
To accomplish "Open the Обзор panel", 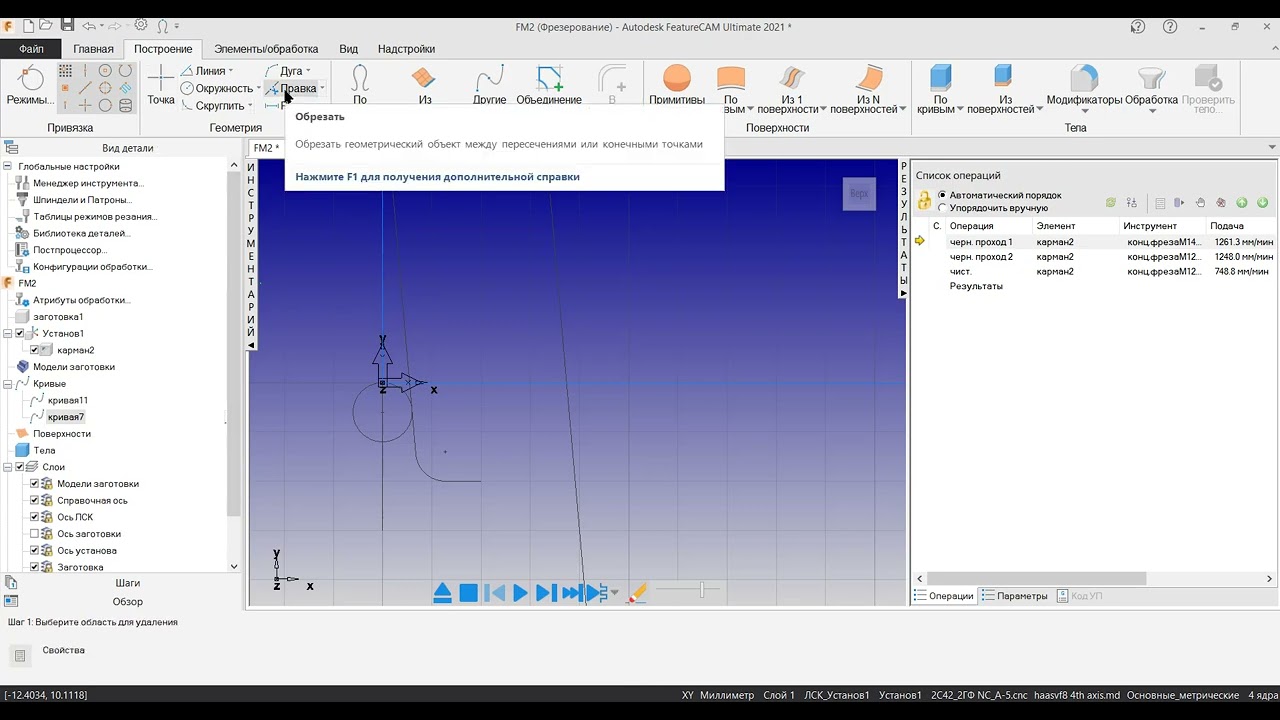I will click(x=127, y=602).
